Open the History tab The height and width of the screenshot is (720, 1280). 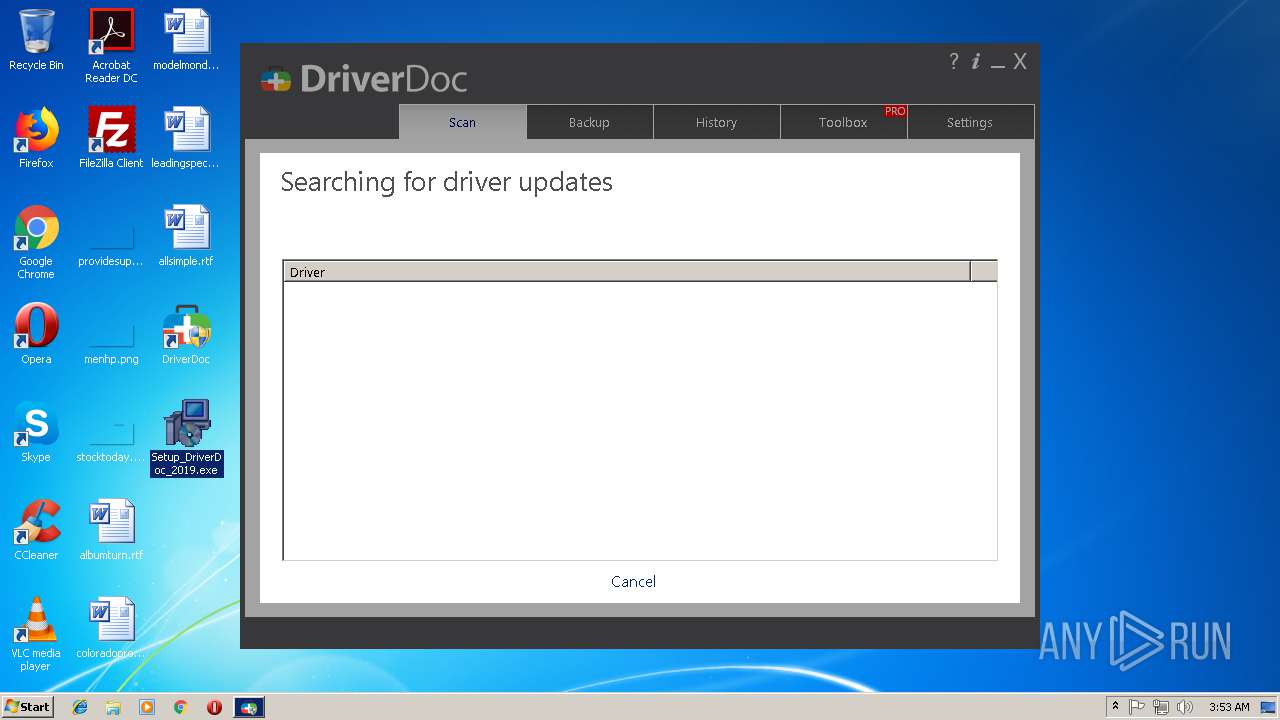point(716,122)
